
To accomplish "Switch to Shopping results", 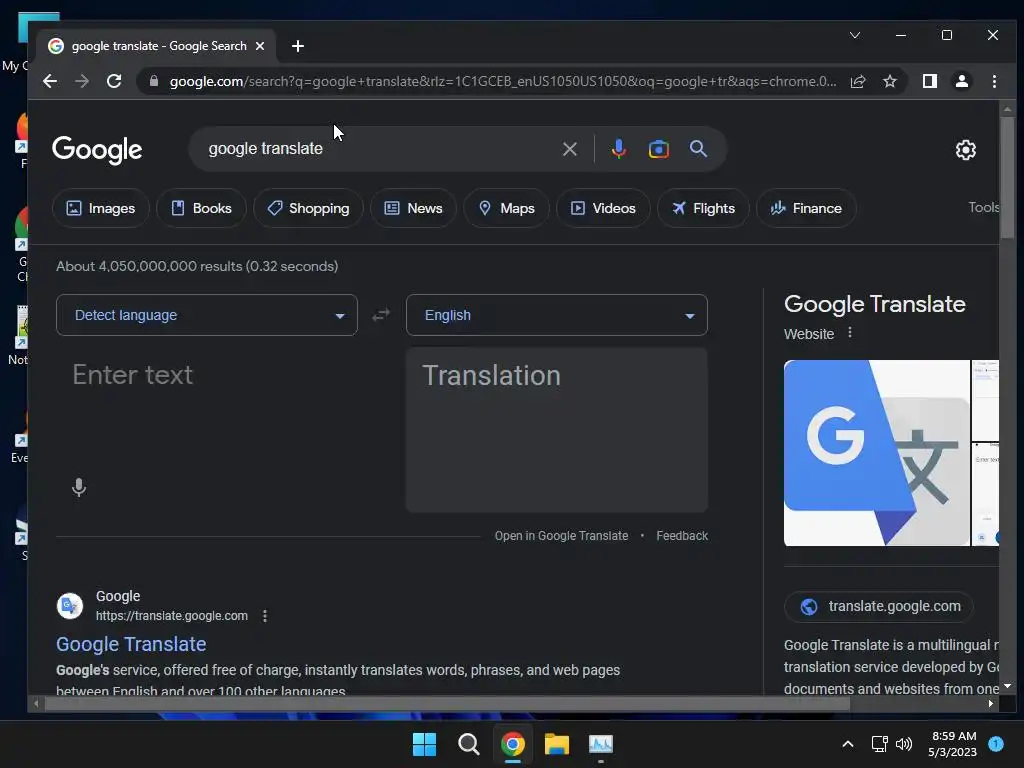I will click(308, 208).
